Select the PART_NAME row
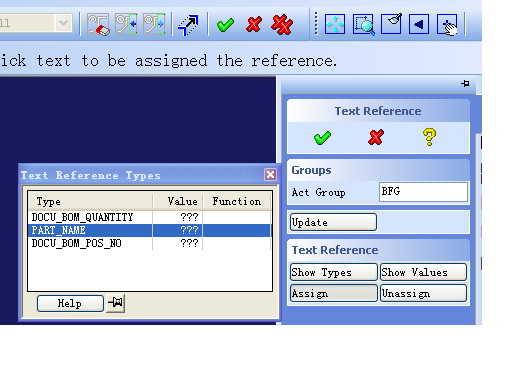This screenshot has width=512, height=384. 150,230
